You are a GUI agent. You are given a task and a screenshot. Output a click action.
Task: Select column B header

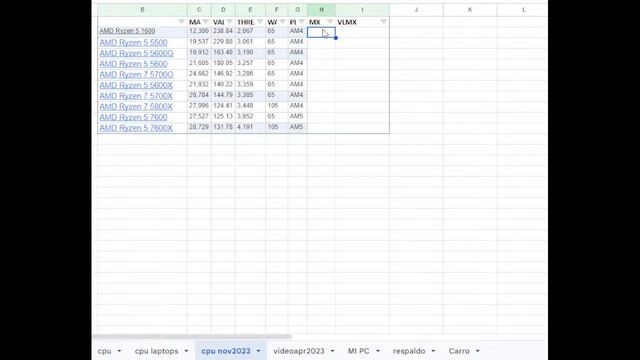pos(142,10)
